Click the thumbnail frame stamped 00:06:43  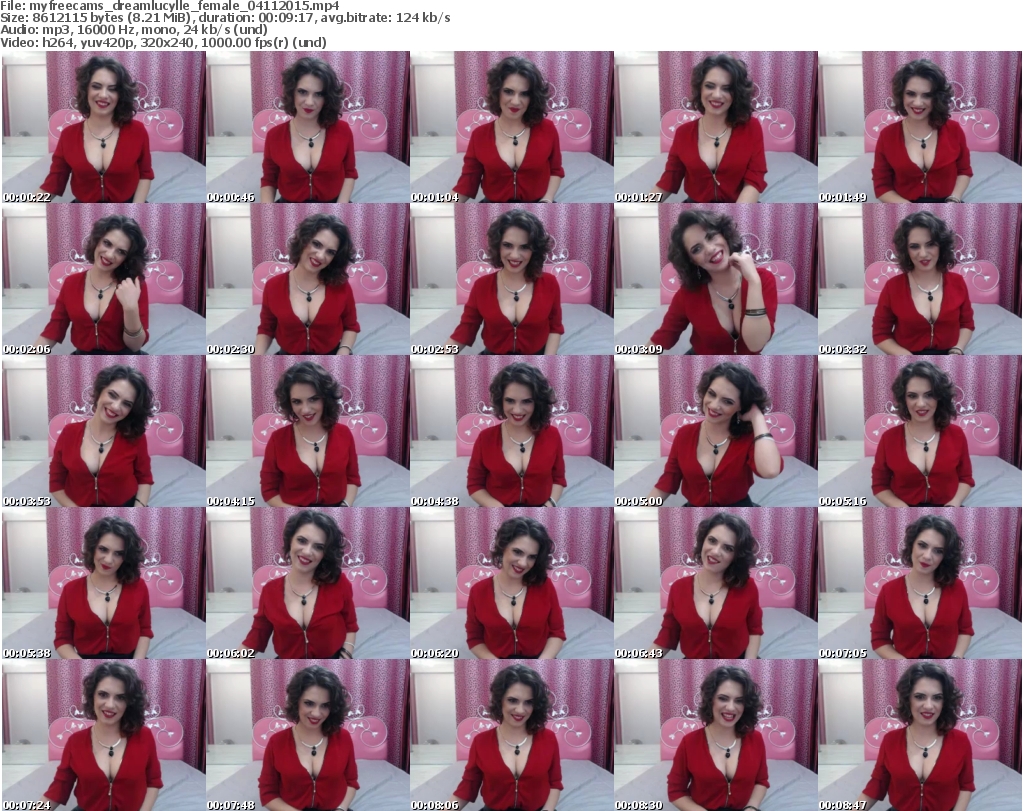716,583
